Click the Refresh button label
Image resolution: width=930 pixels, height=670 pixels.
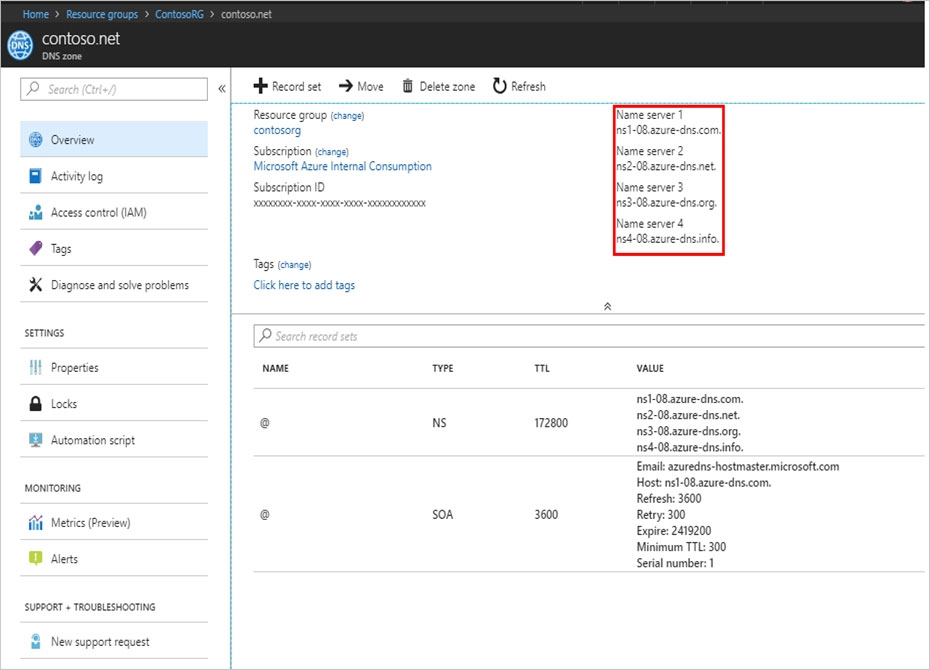528,87
